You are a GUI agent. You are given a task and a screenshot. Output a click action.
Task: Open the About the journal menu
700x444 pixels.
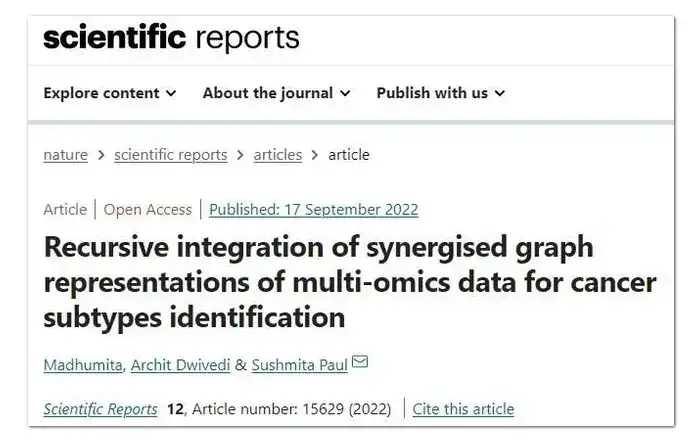coord(276,93)
